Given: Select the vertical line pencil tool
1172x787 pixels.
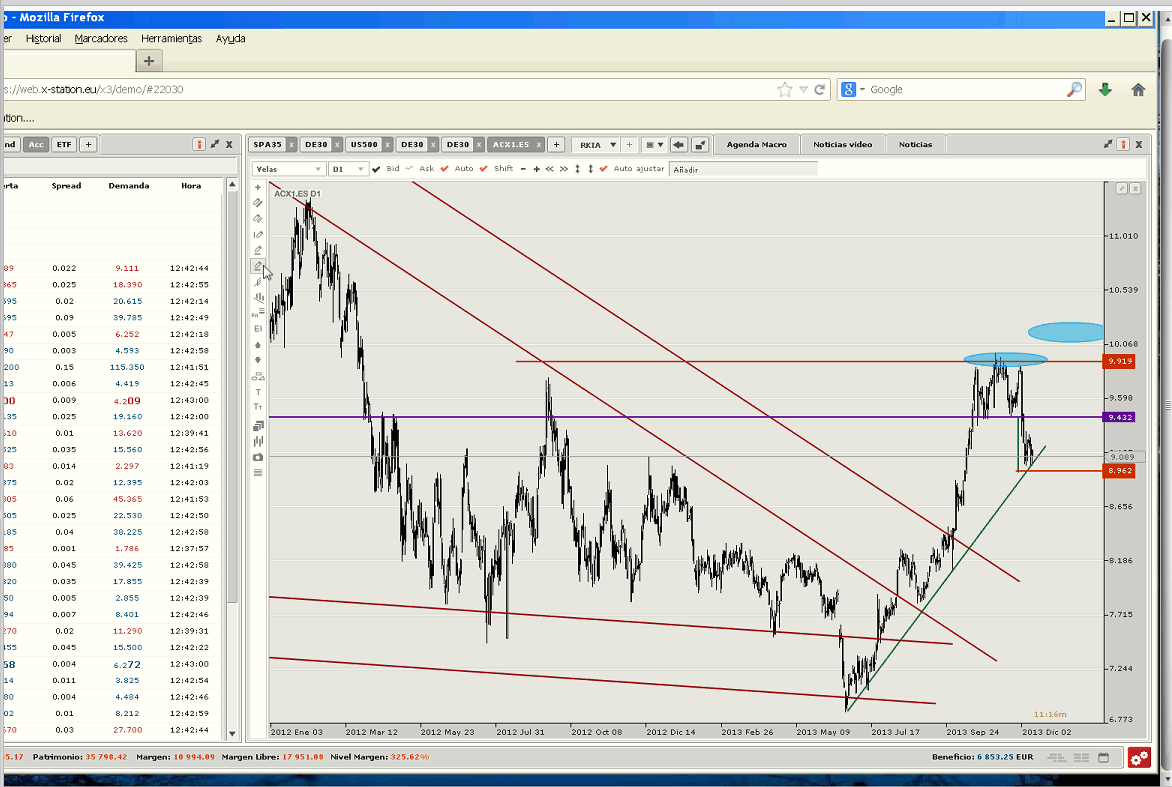Looking at the screenshot, I should point(258,235).
